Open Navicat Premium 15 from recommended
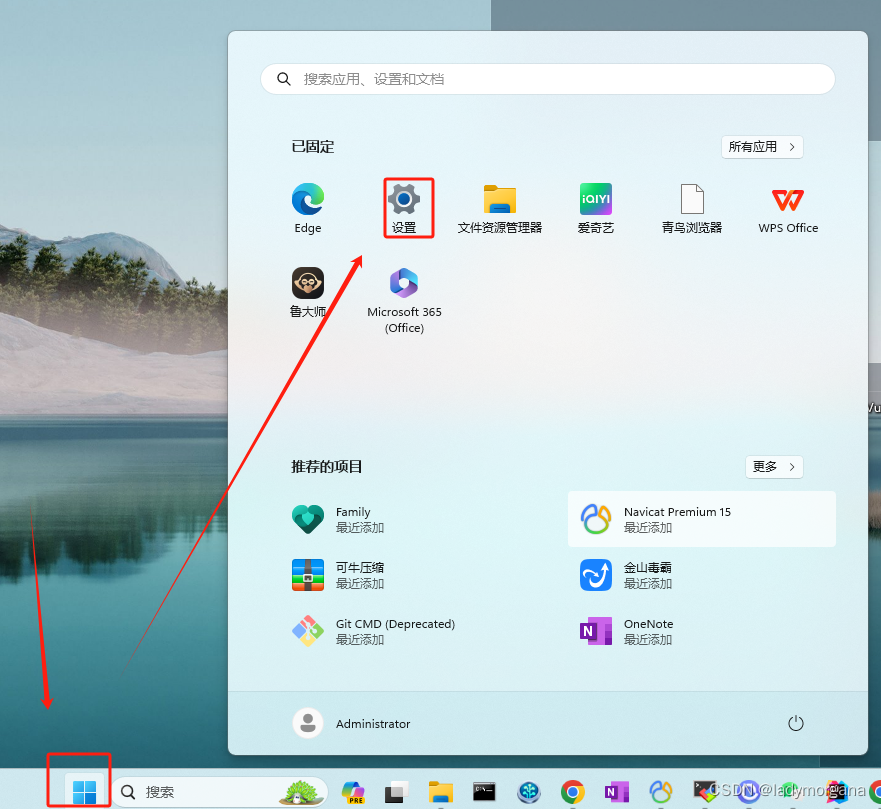The image size is (881, 809). point(702,519)
